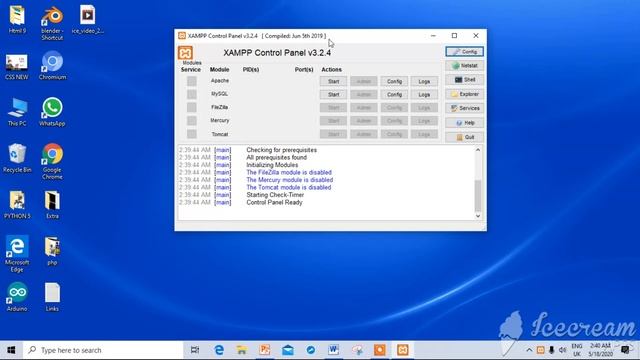Open the notification center icon
This screenshot has width=640, height=360.
[625, 350]
